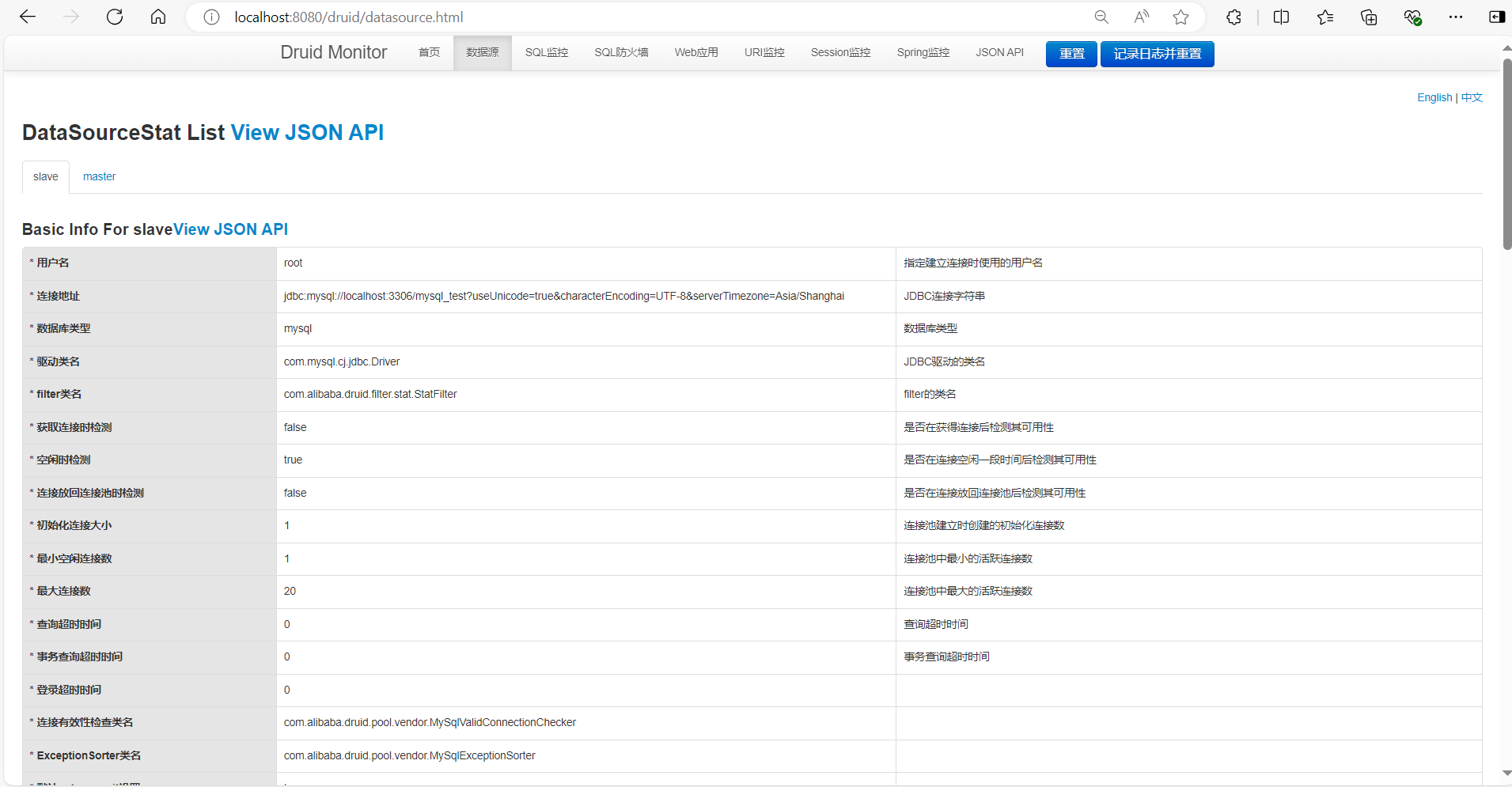Open the SQL监控 nav item
This screenshot has height=787, width=1512.
pos(547,52)
